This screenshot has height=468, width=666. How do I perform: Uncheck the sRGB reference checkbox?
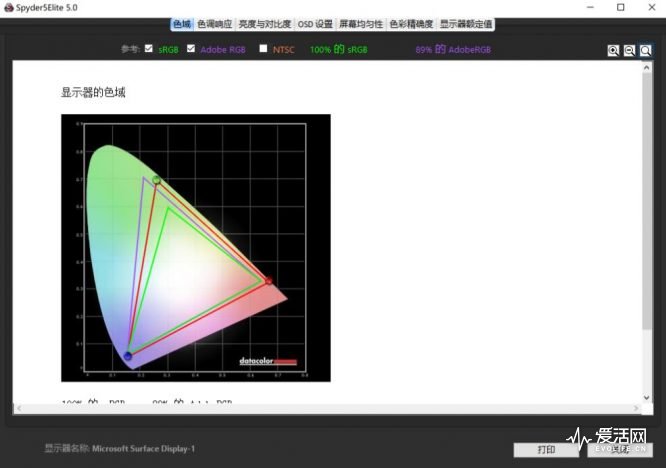tap(149, 48)
